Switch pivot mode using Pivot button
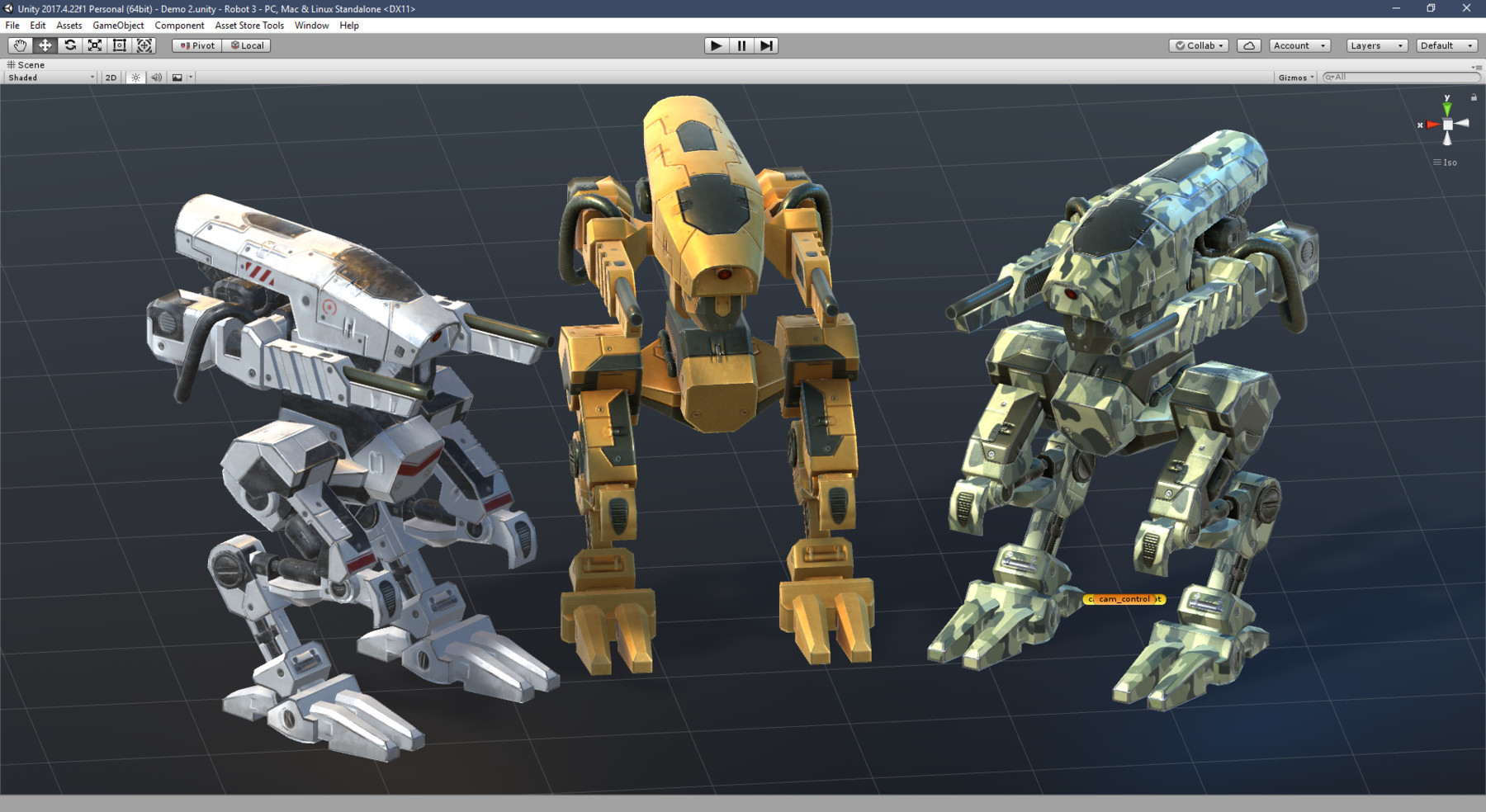Image resolution: width=1486 pixels, height=812 pixels. (195, 45)
